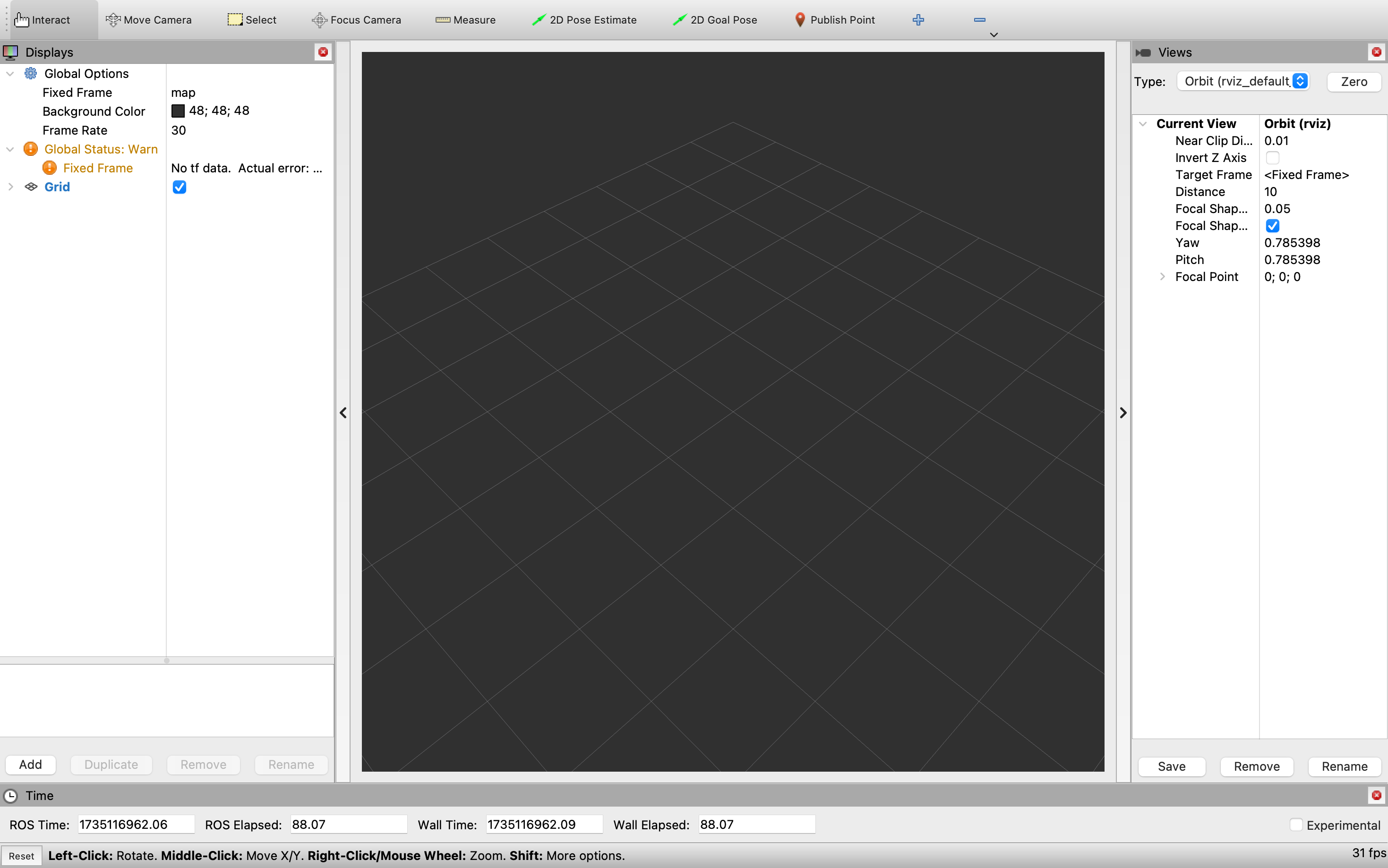Collapse the right Views dock arrow
The height and width of the screenshot is (868, 1388).
[1123, 413]
